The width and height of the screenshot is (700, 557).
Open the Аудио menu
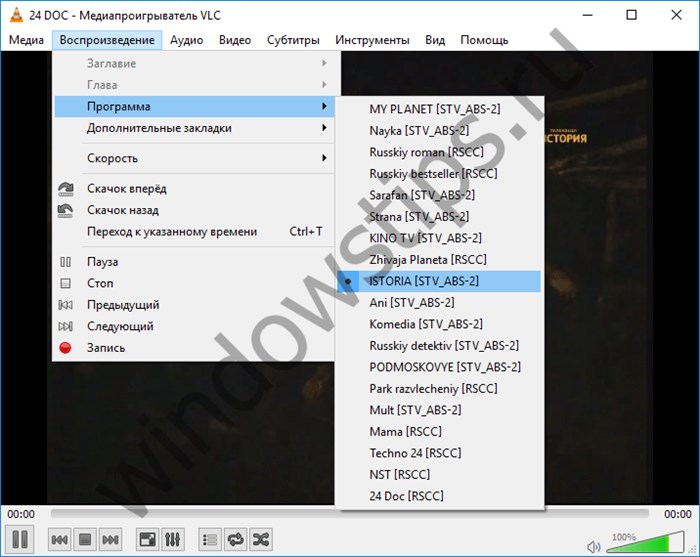click(x=187, y=40)
